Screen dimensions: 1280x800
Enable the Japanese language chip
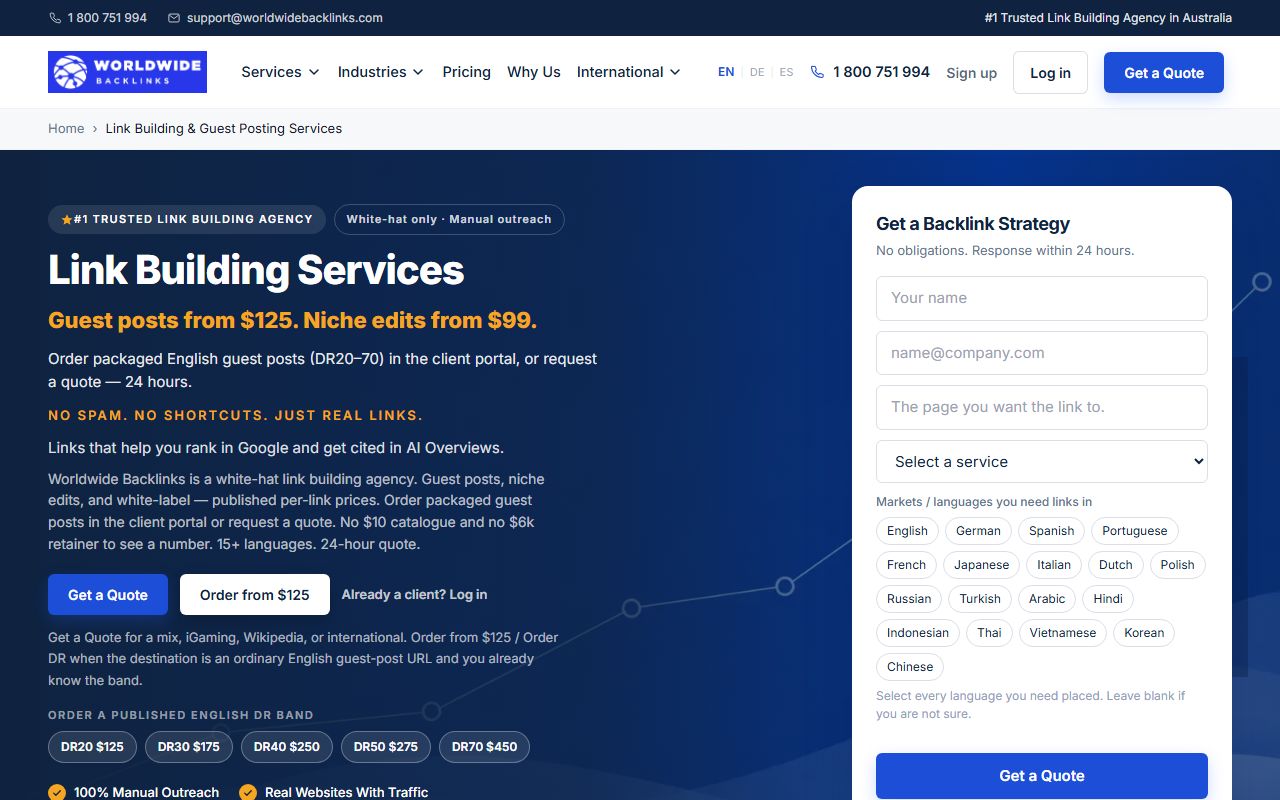981,565
